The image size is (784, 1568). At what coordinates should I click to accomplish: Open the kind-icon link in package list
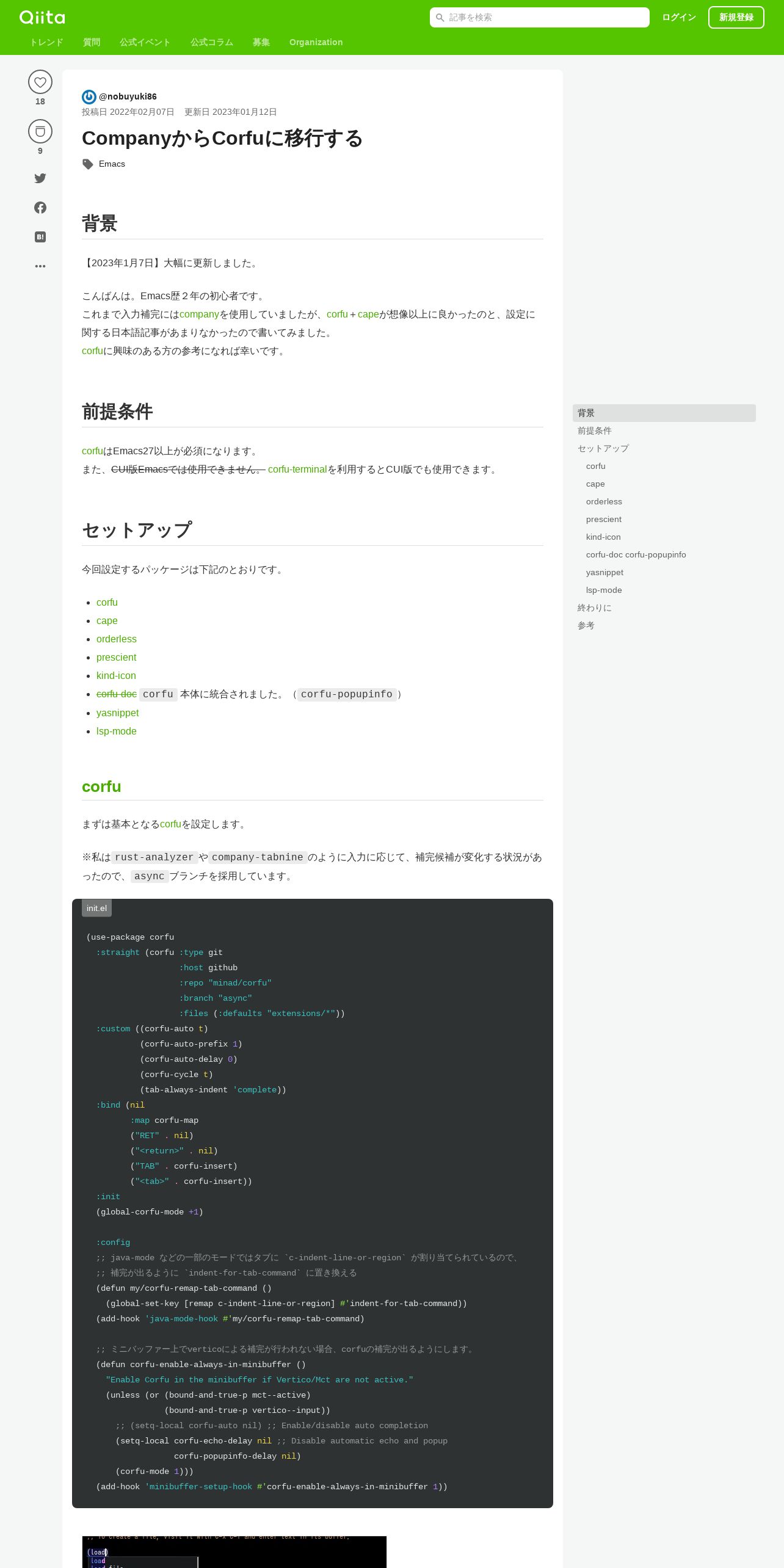(116, 676)
